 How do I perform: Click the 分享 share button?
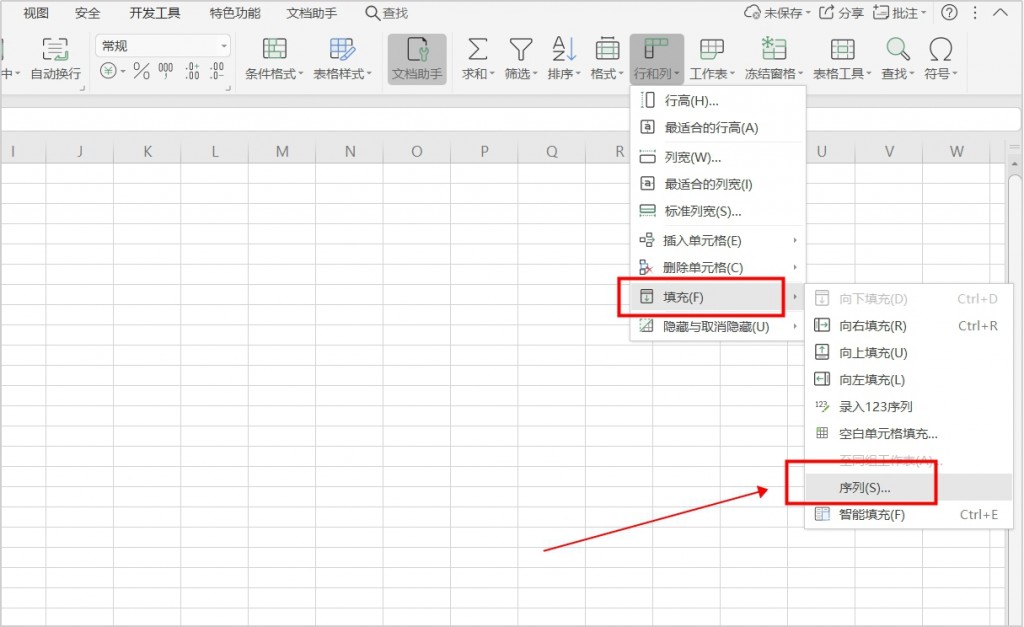tap(841, 12)
